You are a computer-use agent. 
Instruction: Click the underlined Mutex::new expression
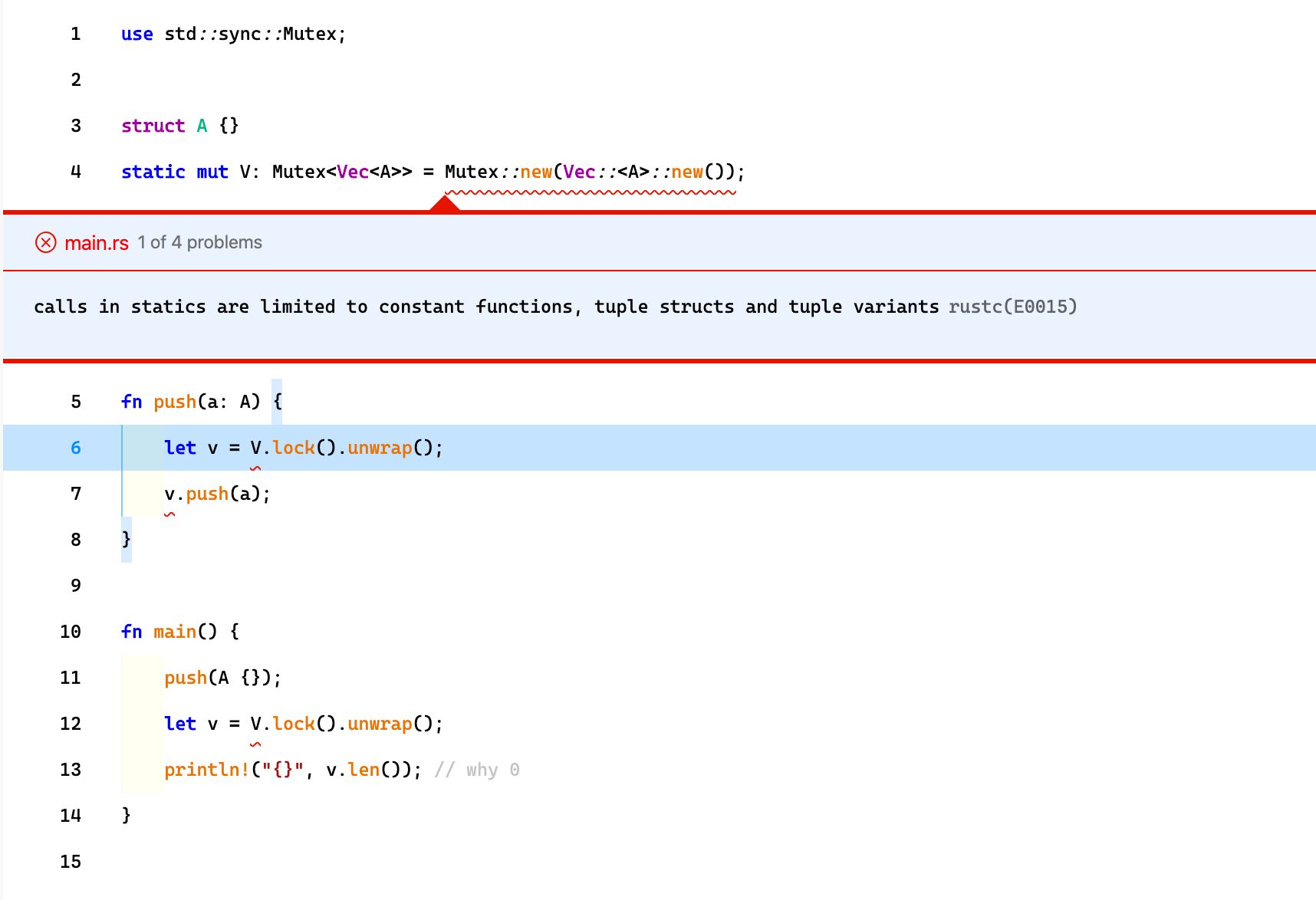(x=591, y=172)
